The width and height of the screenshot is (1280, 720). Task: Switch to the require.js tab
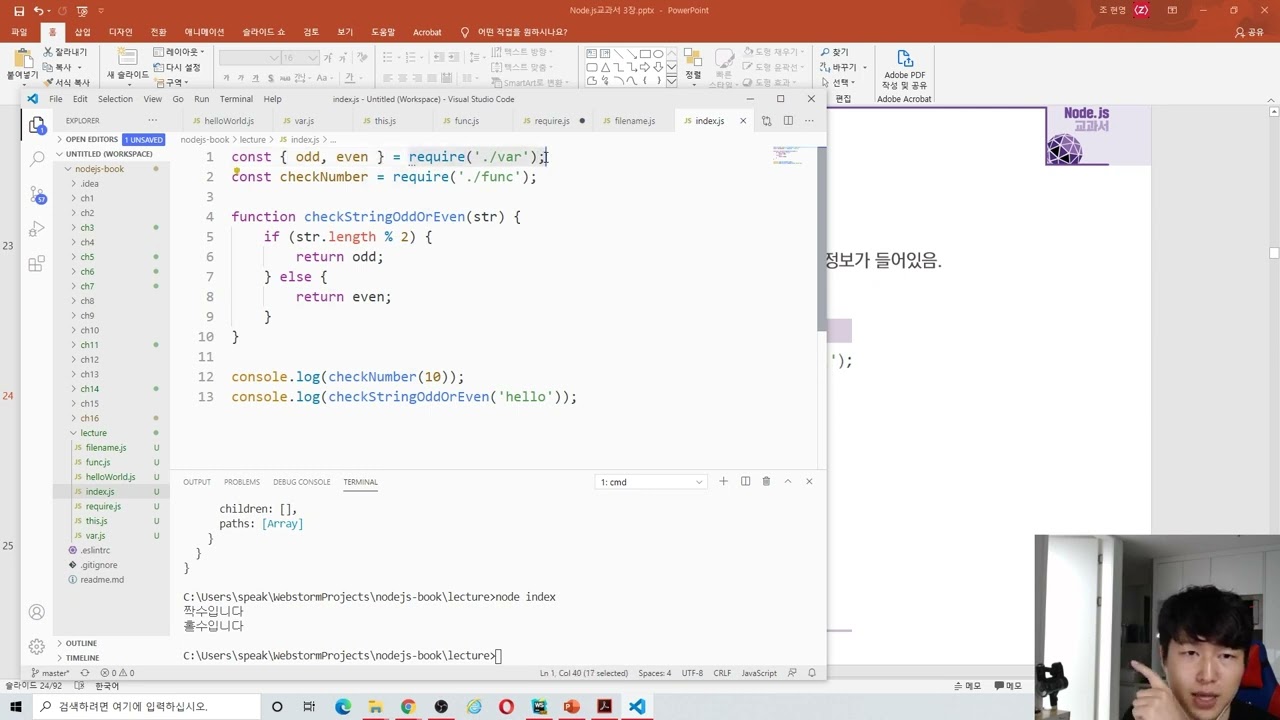point(552,121)
